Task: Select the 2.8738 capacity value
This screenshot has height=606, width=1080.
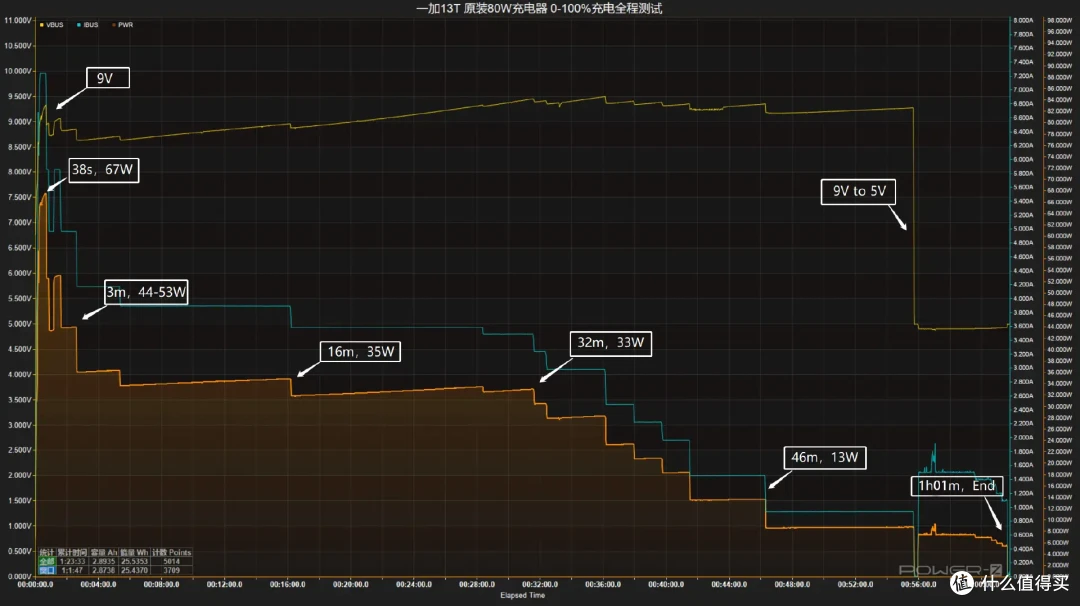Action: point(103,570)
